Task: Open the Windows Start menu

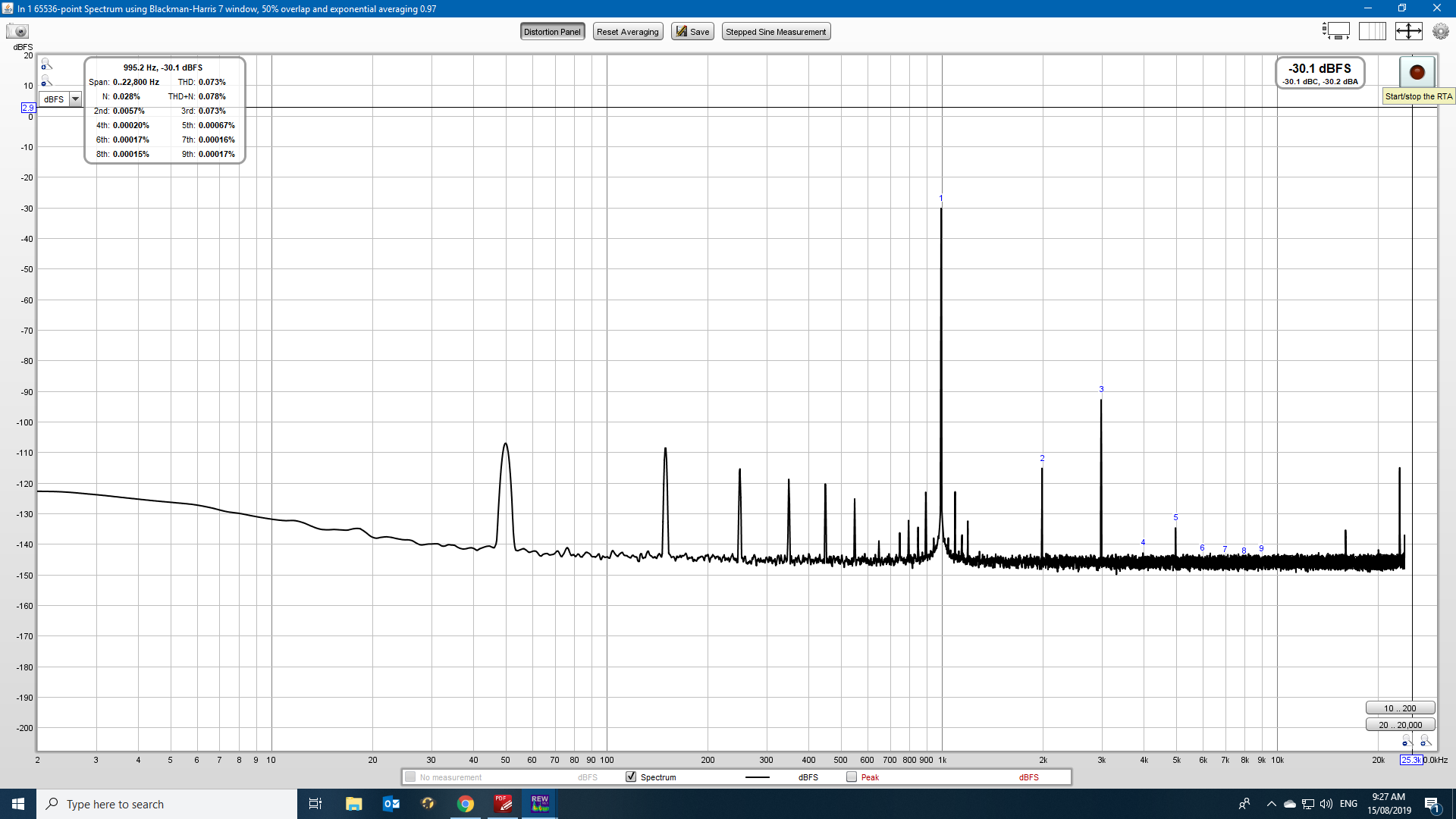Action: click(18, 804)
